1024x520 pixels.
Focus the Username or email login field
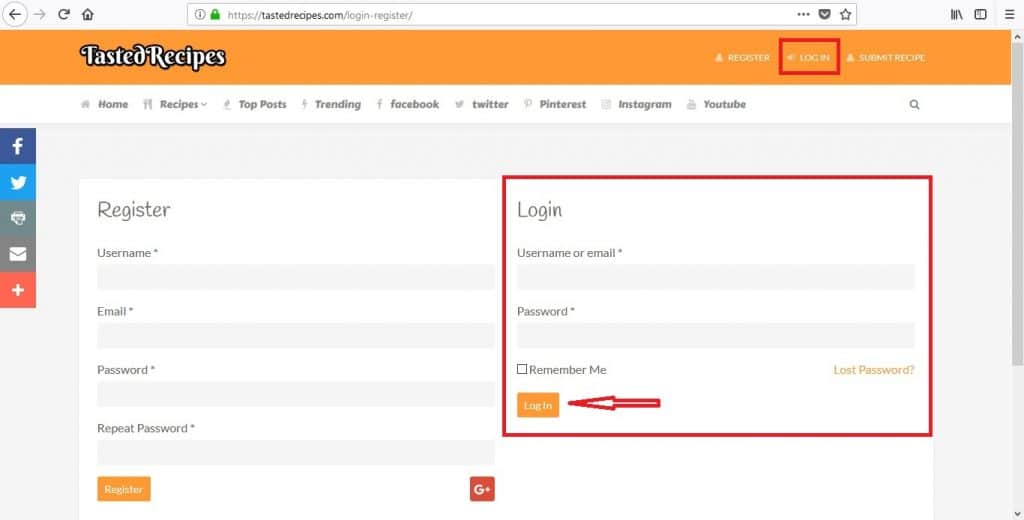(716, 277)
